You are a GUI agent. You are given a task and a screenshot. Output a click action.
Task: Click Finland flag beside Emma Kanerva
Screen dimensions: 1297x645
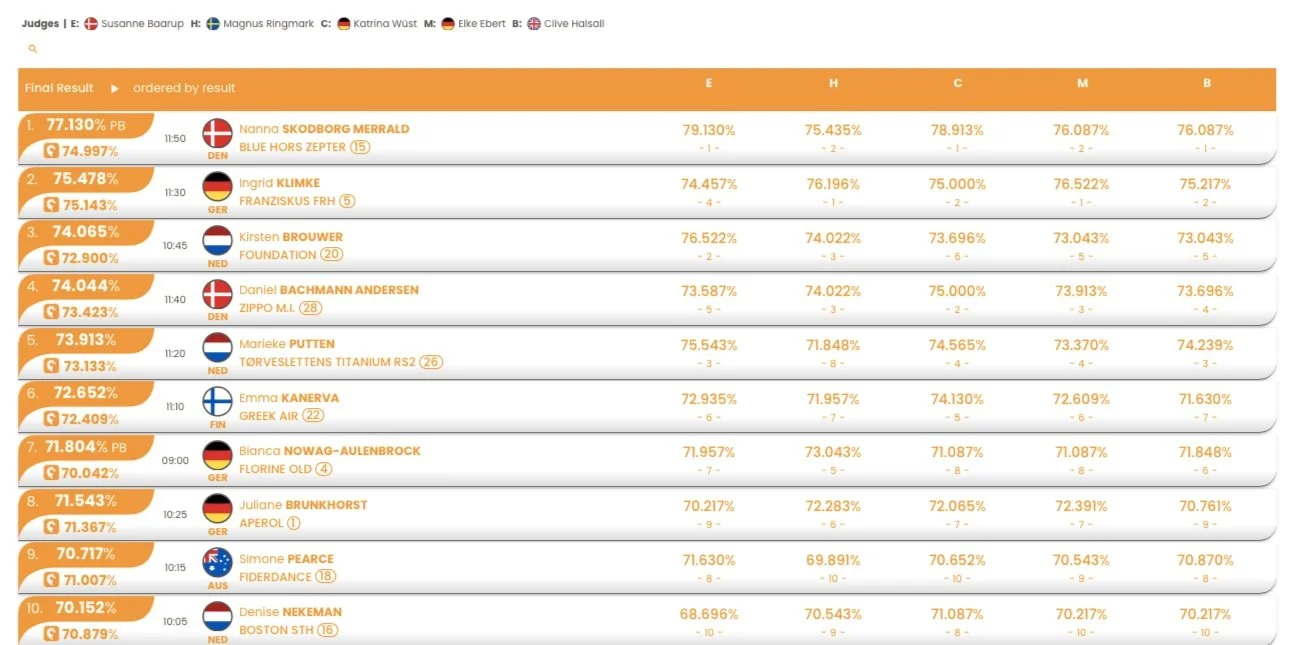(x=217, y=402)
